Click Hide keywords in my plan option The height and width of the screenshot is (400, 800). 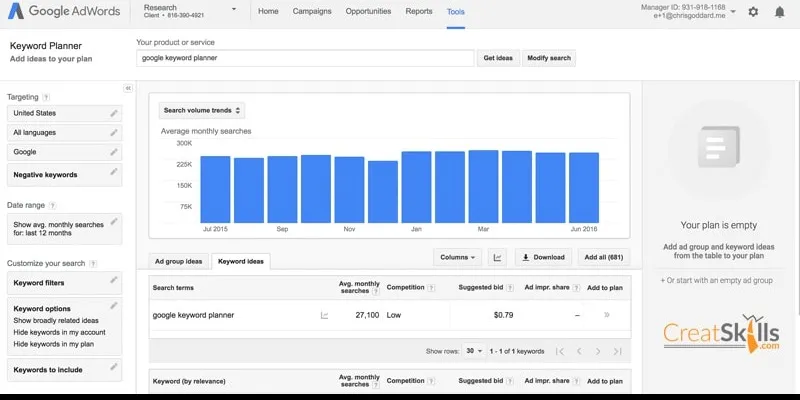(54, 344)
